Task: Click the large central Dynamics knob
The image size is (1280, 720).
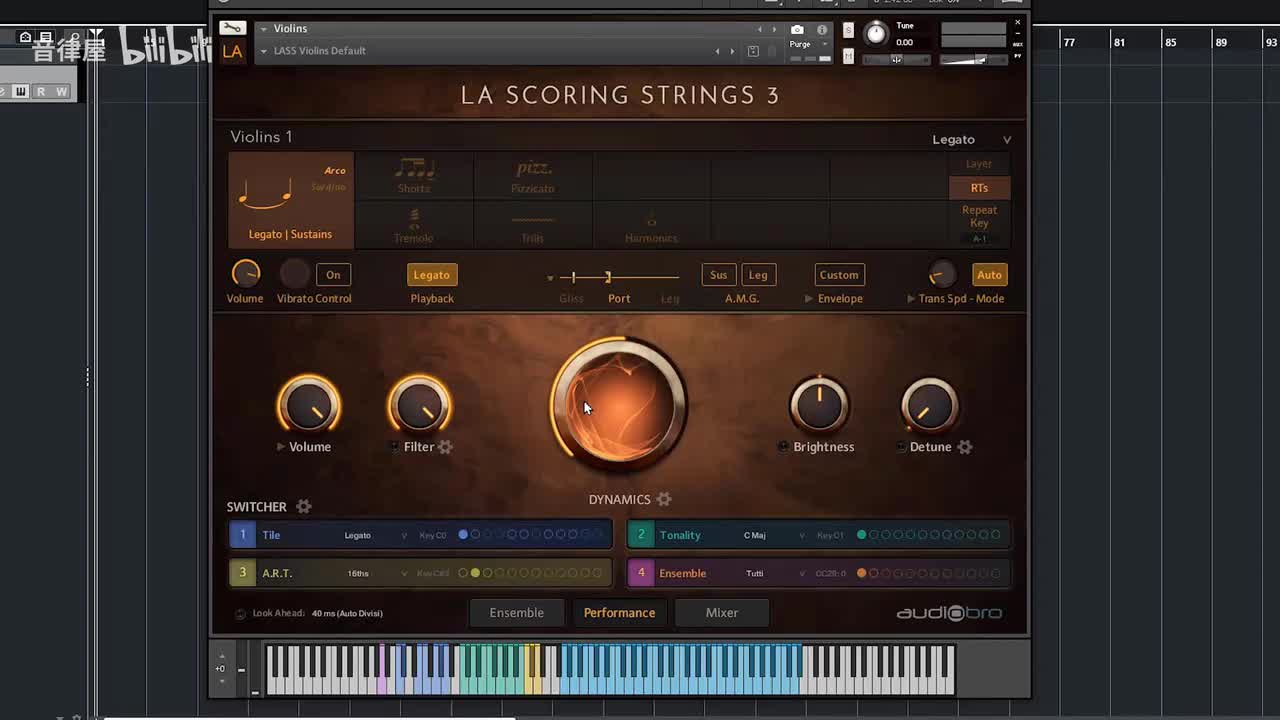Action: (x=619, y=405)
